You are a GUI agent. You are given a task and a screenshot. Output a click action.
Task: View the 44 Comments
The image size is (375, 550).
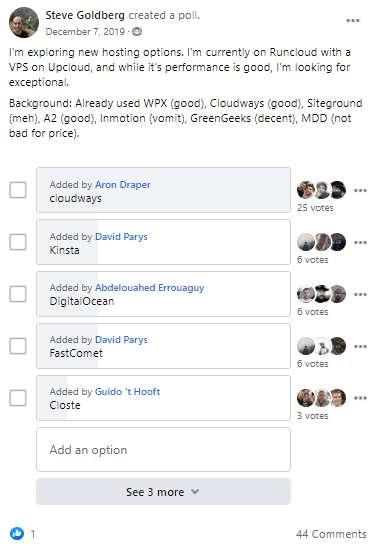(x=331, y=534)
